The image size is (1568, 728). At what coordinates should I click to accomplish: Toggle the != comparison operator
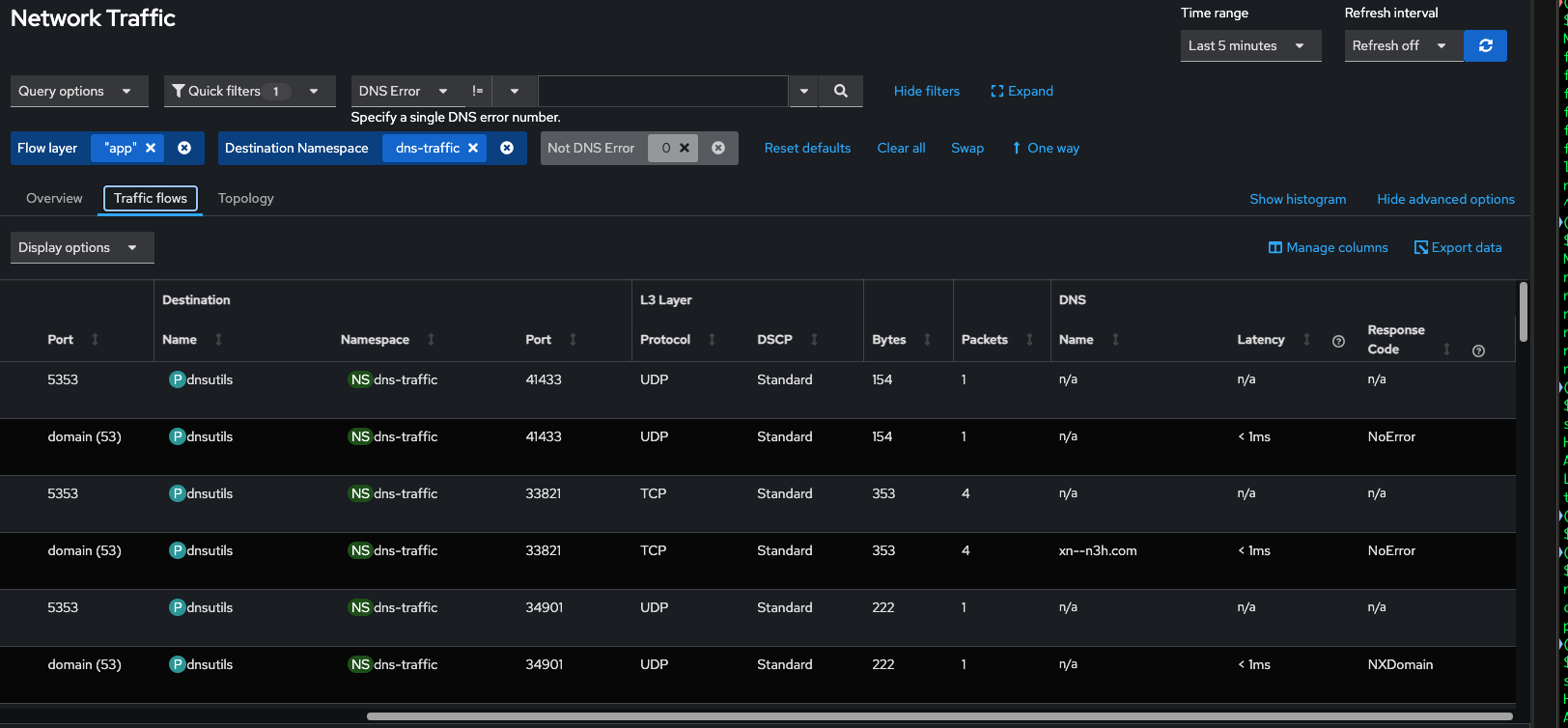477,91
